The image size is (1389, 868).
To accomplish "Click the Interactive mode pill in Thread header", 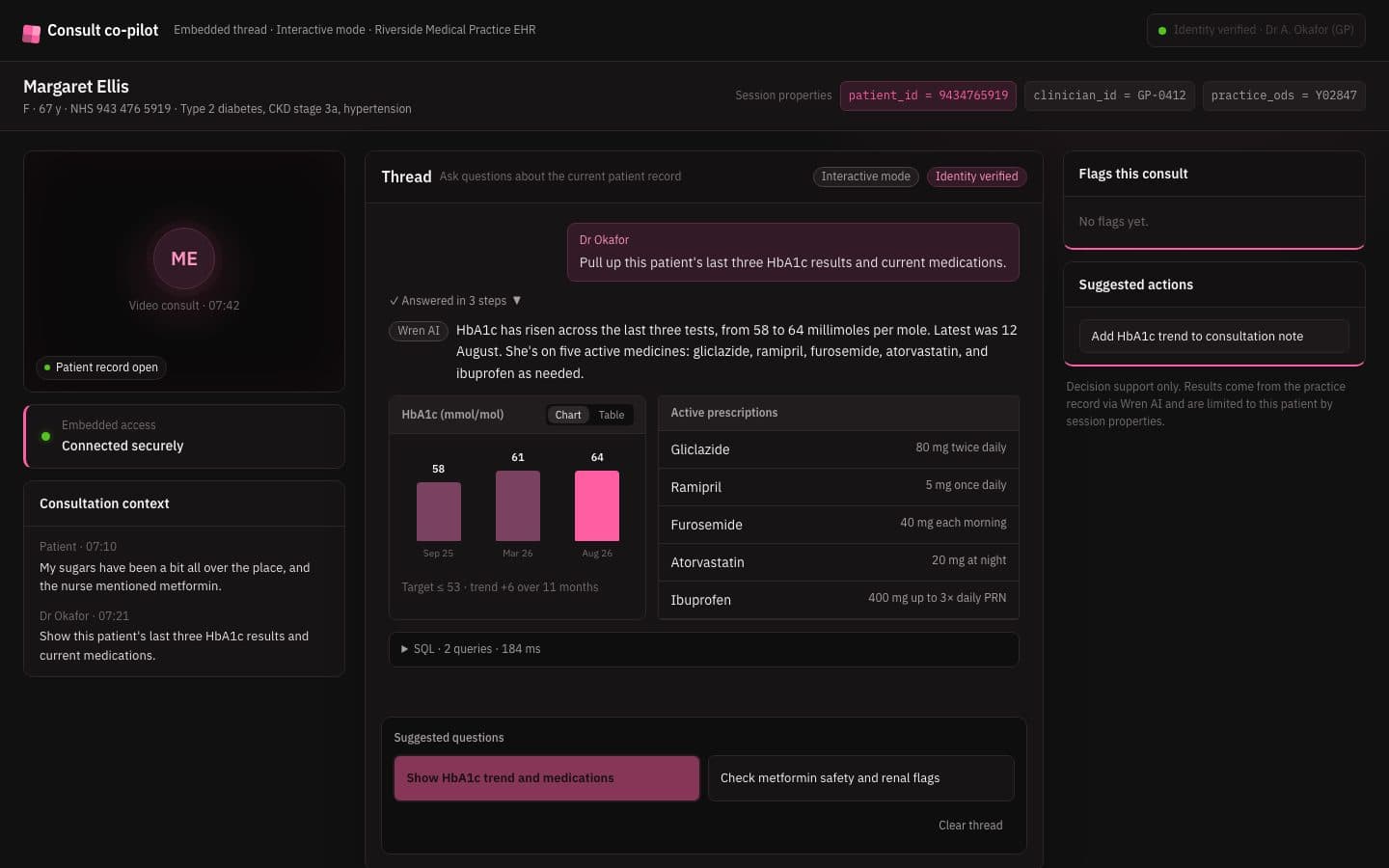I will tap(865, 176).
